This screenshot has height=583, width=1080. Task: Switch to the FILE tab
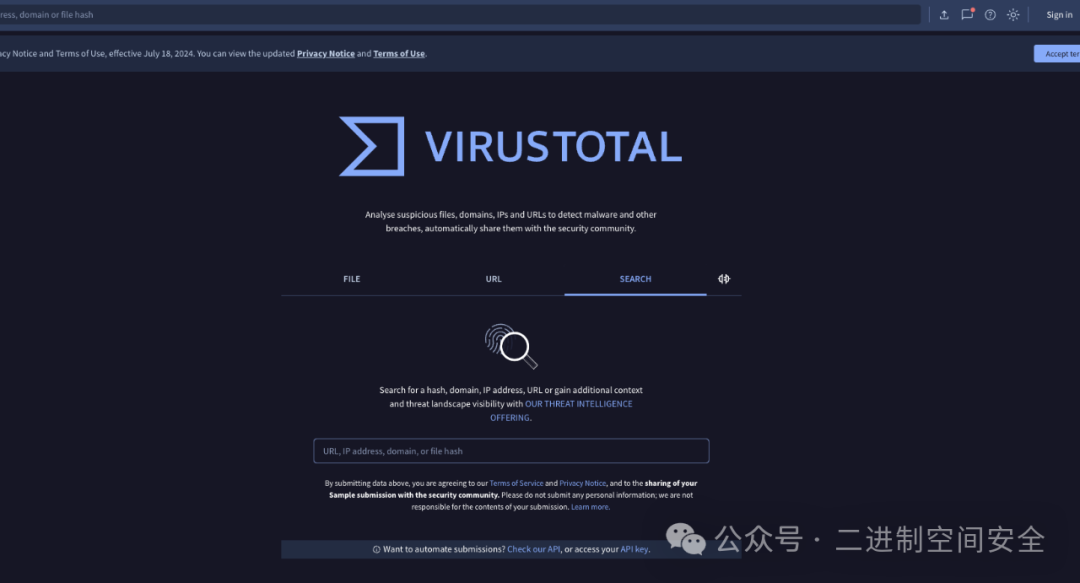[x=351, y=279]
